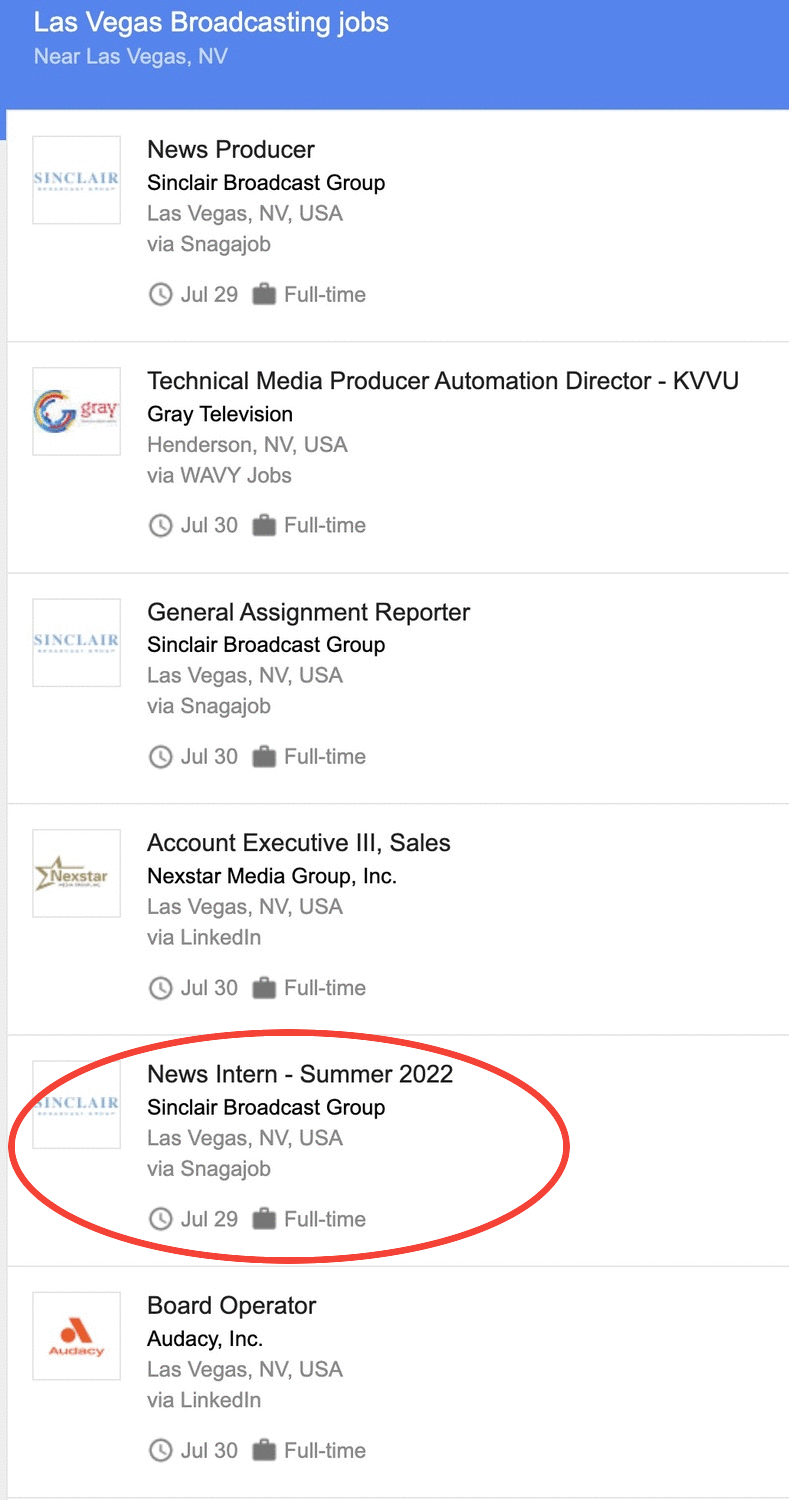The height and width of the screenshot is (1500, 789).
Task: Click via WAVY Jobs source text
Action: [x=219, y=476]
